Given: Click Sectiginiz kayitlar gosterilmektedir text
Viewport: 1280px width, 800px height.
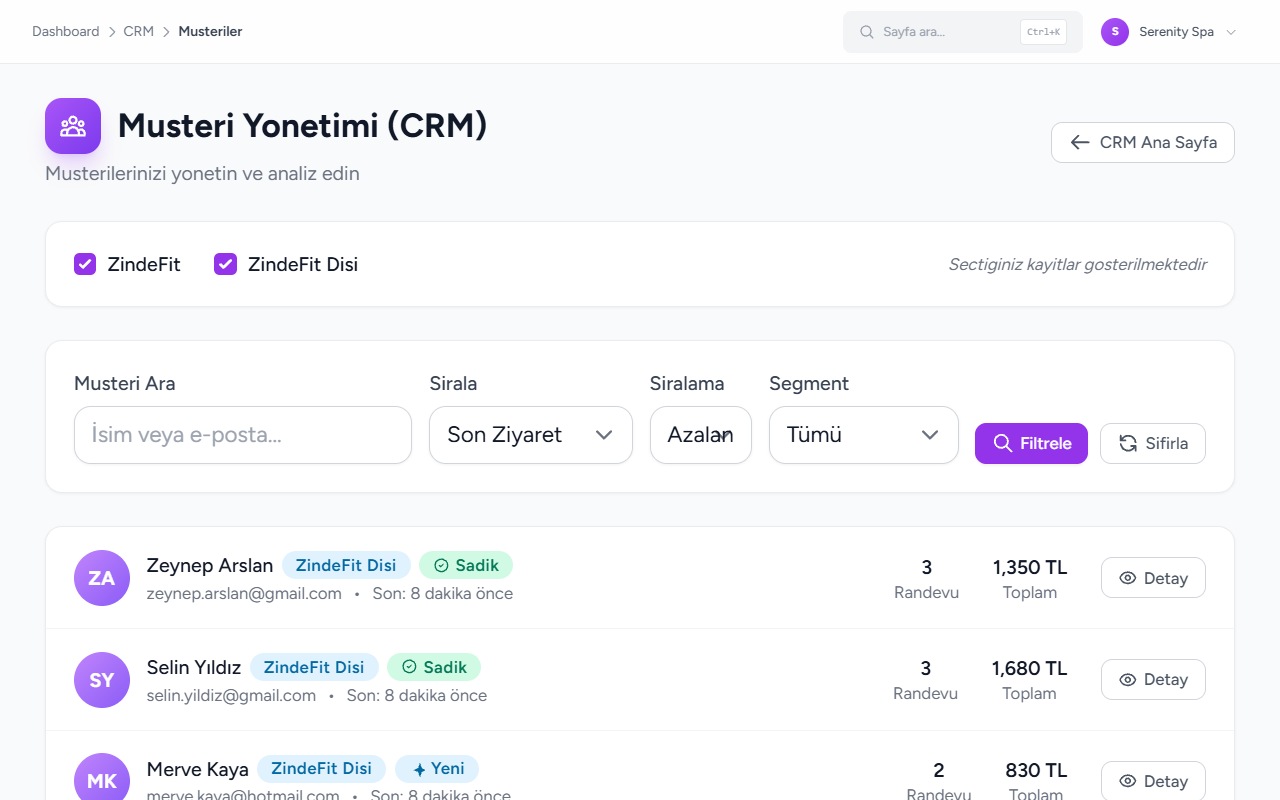Looking at the screenshot, I should [x=1078, y=264].
